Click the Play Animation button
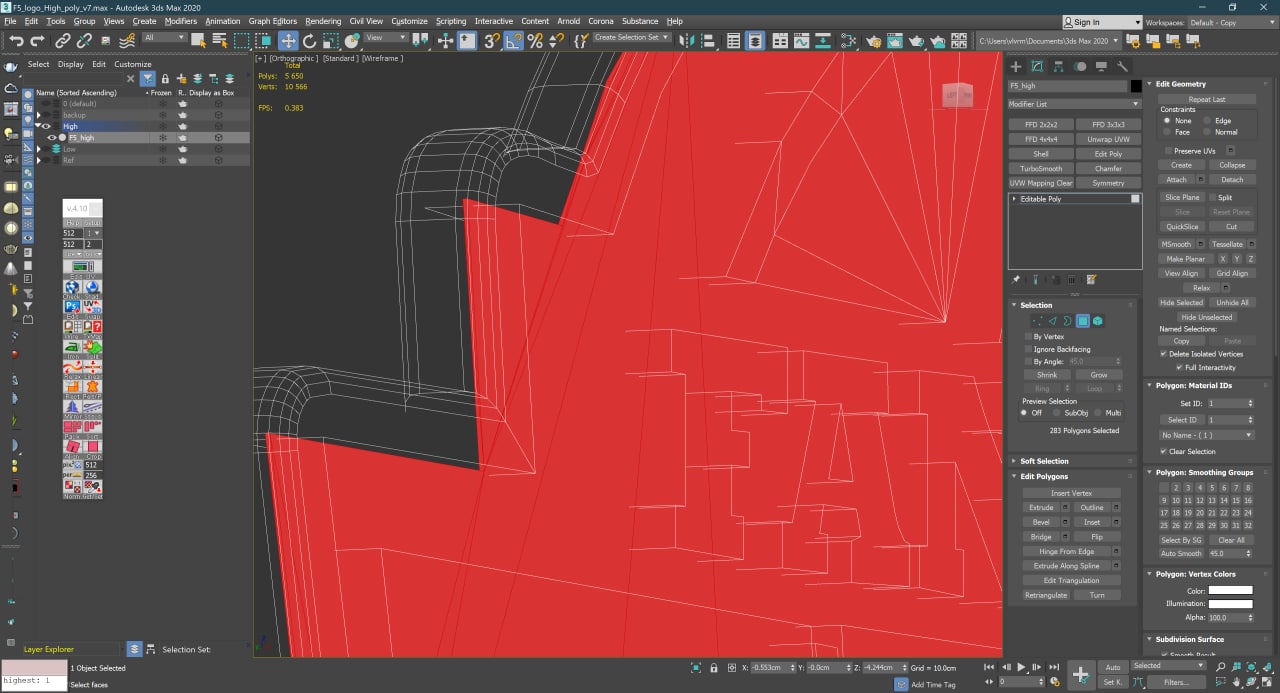 pos(1021,667)
